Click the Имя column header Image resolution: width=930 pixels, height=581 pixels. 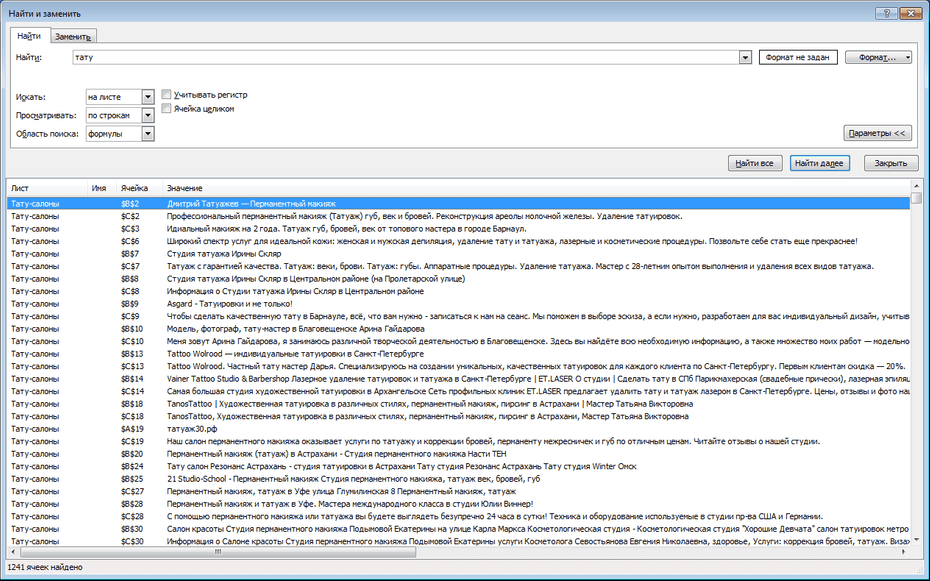102,188
